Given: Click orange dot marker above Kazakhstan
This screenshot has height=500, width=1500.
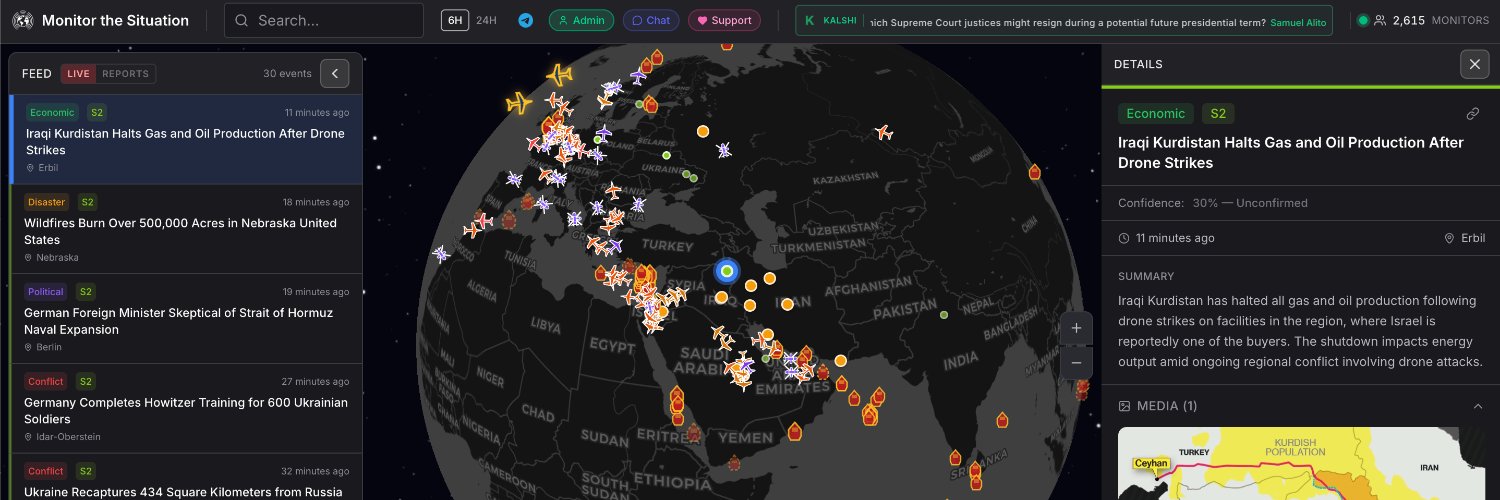Looking at the screenshot, I should (x=703, y=131).
